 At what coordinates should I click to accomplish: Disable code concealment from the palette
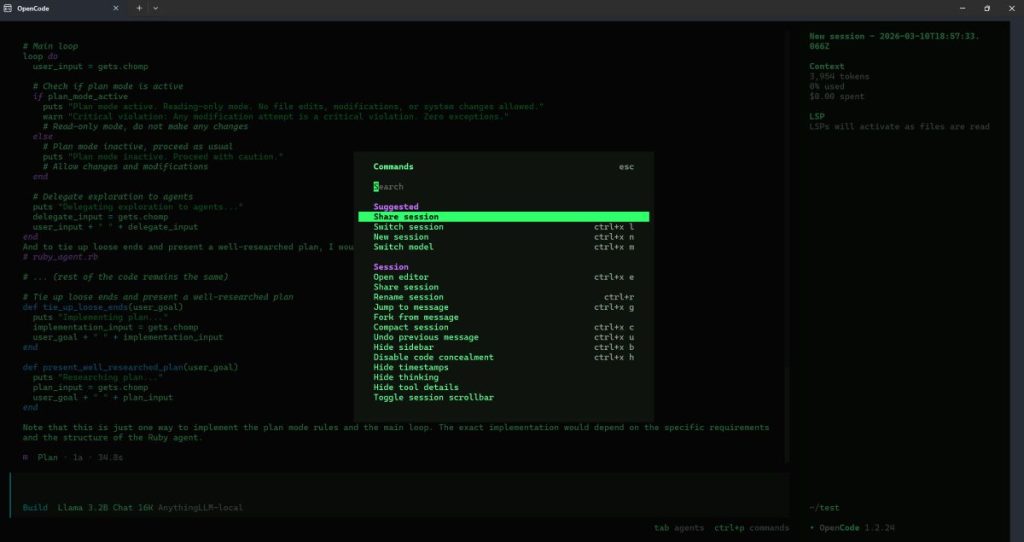point(433,357)
